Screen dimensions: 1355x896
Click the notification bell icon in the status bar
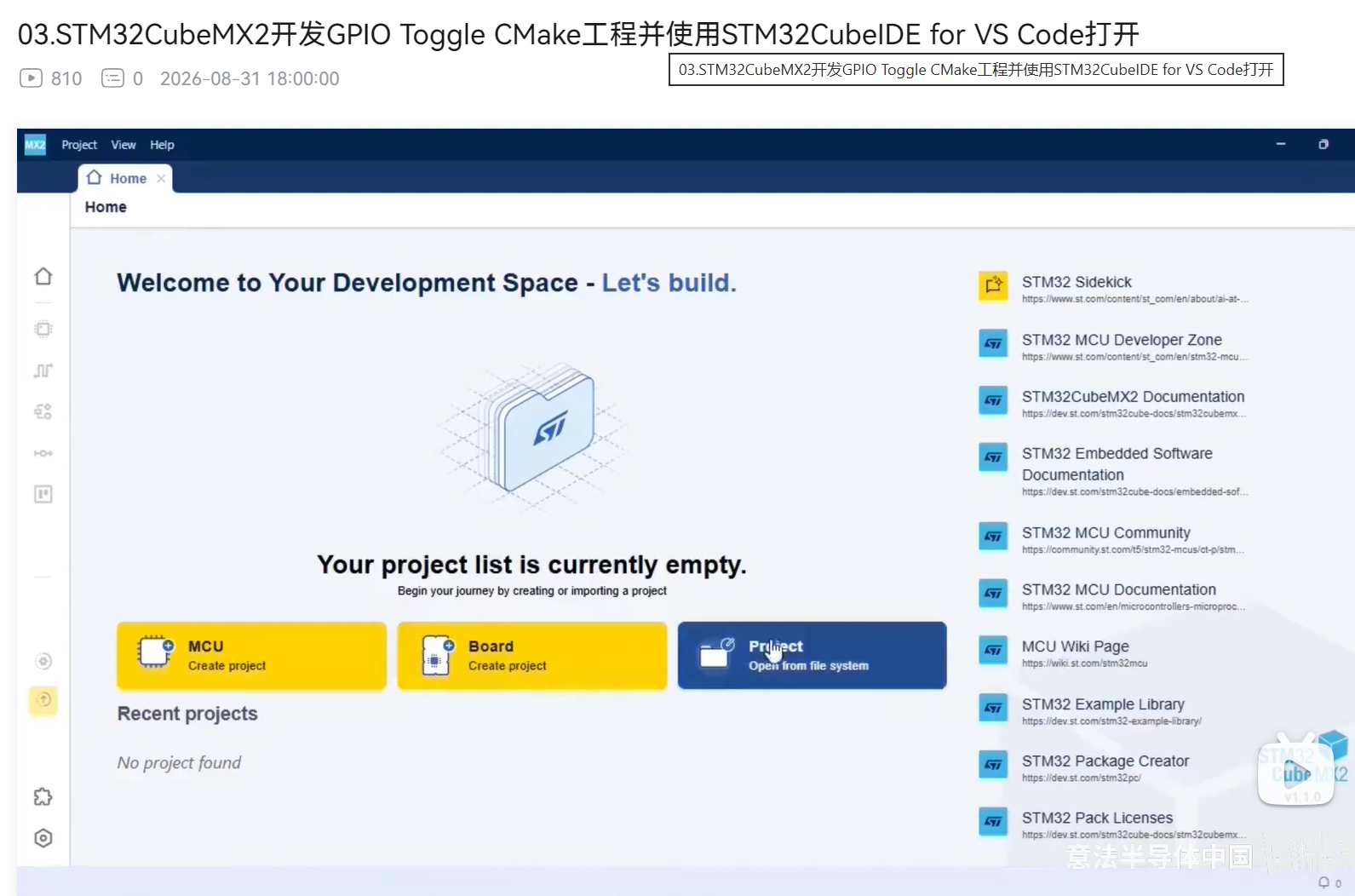[1323, 882]
